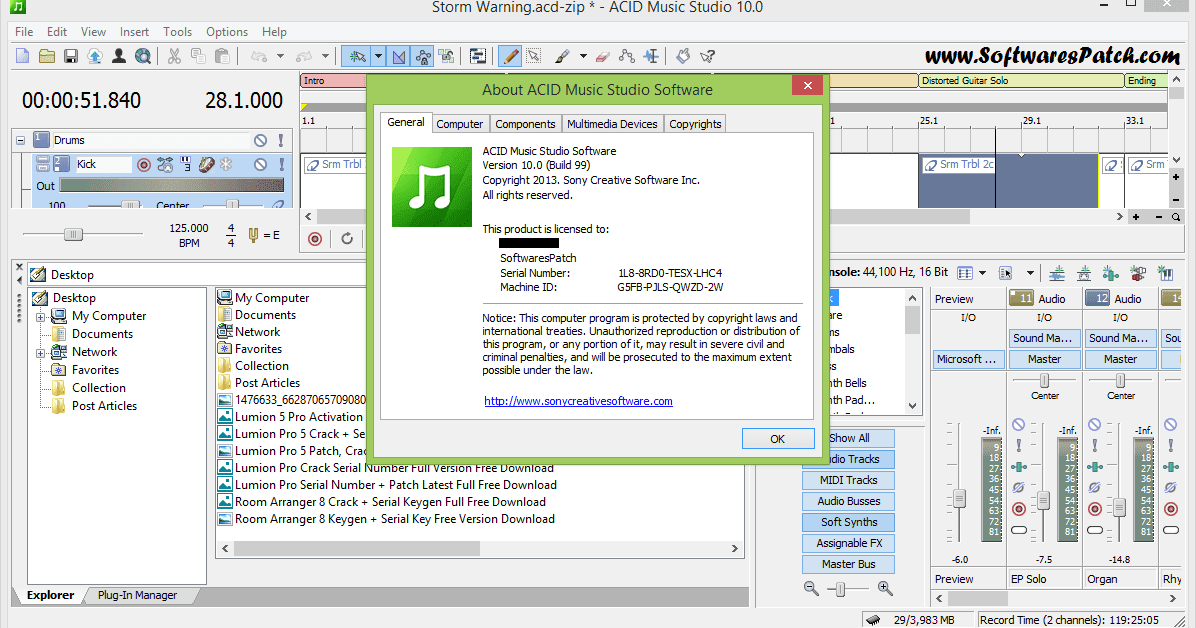Click OK in the About dialog
Screen dimensions: 1196x628
click(776, 439)
